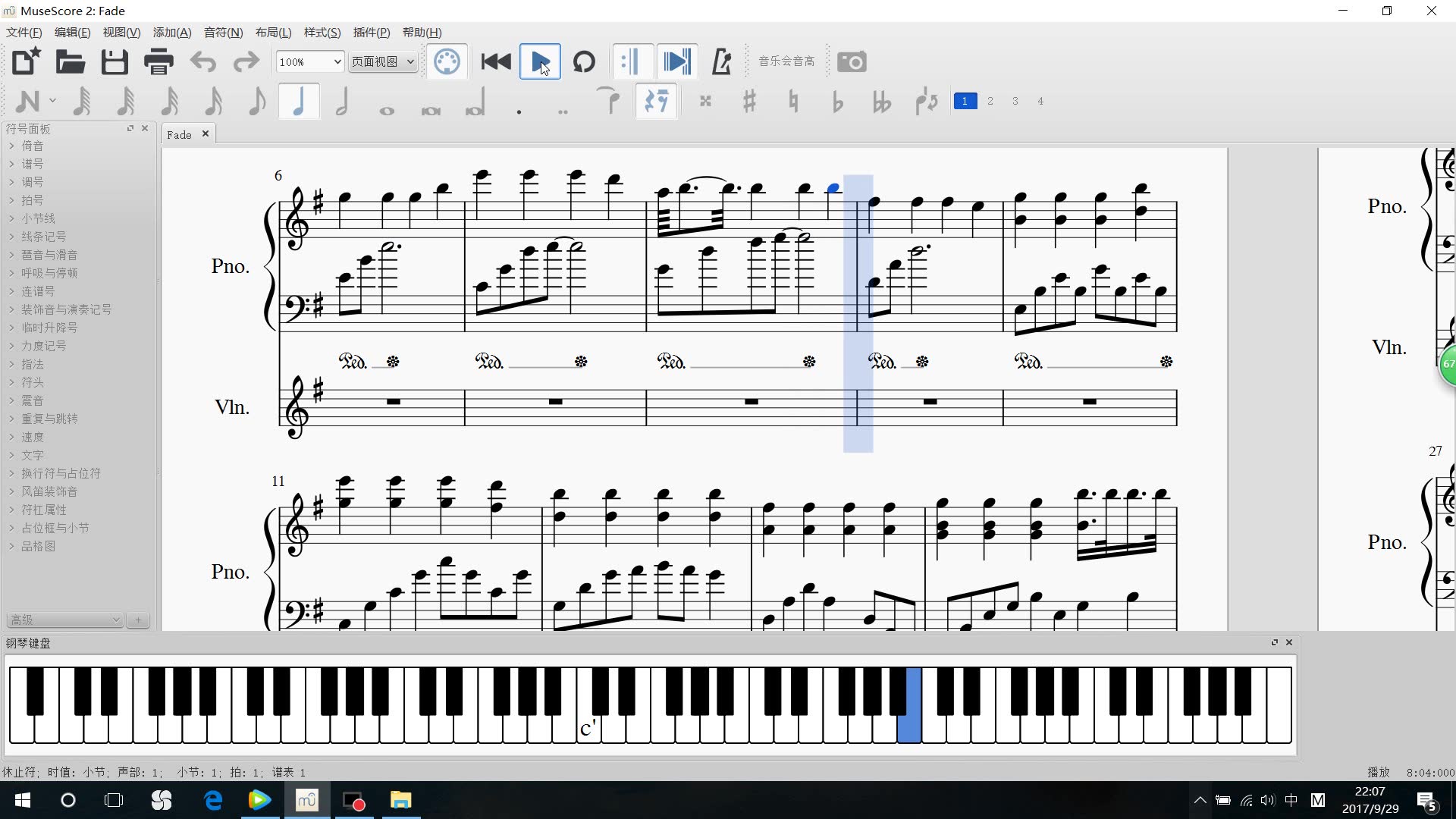Select the eighth note duration

point(256,102)
